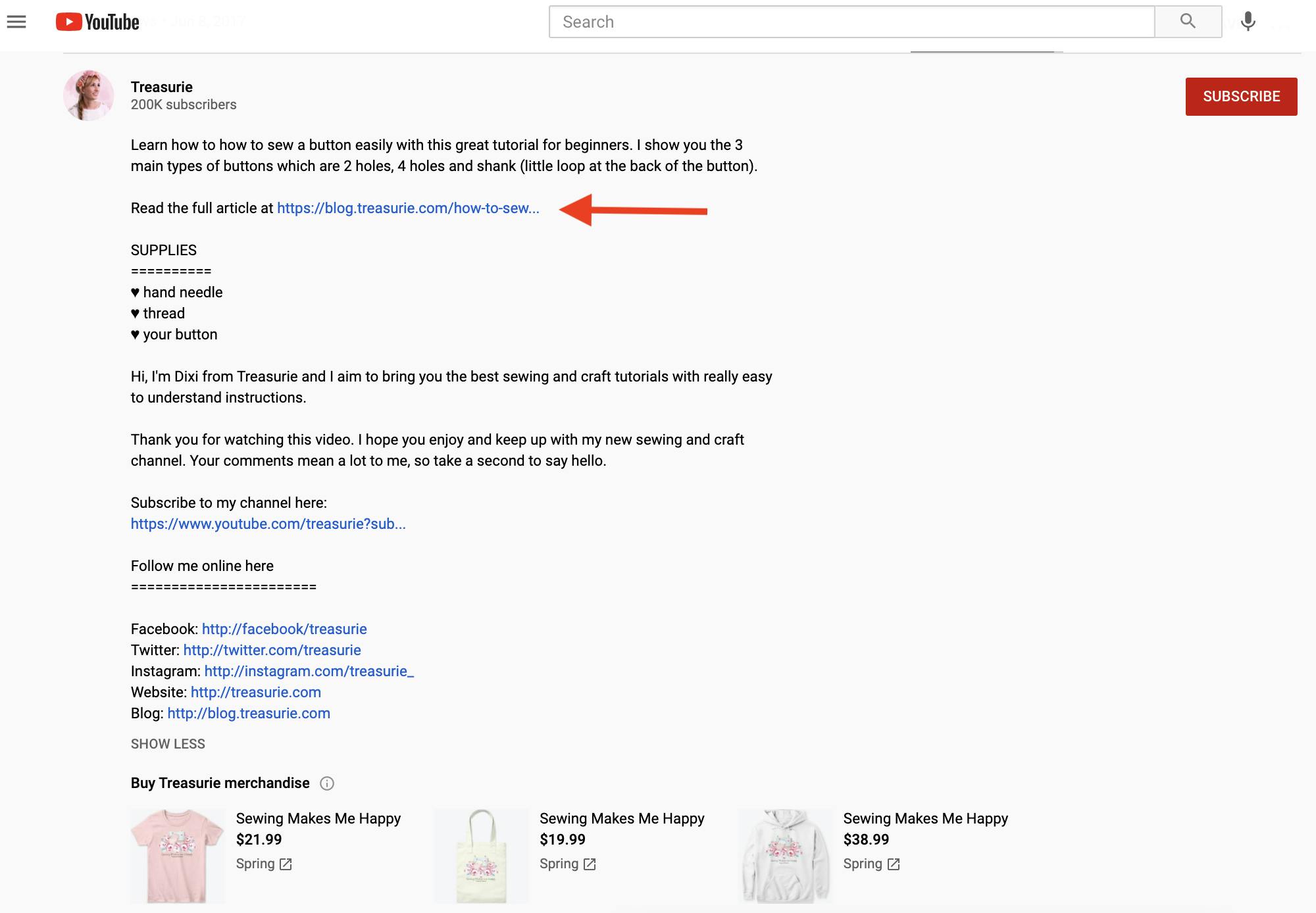Select the $21.99 Sewing Makes Me Happy title

coord(318,818)
